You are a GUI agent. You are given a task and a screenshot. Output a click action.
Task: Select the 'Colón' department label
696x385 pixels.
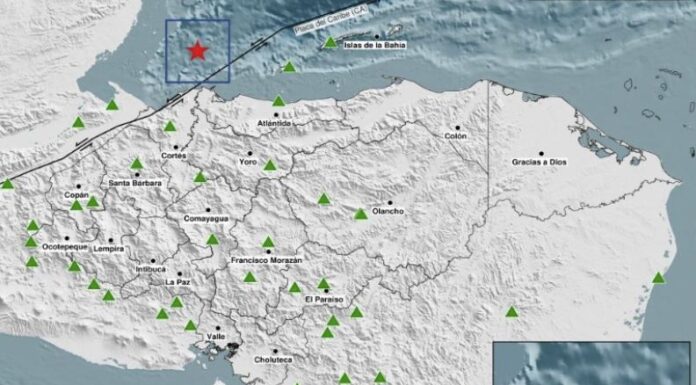coord(456,136)
